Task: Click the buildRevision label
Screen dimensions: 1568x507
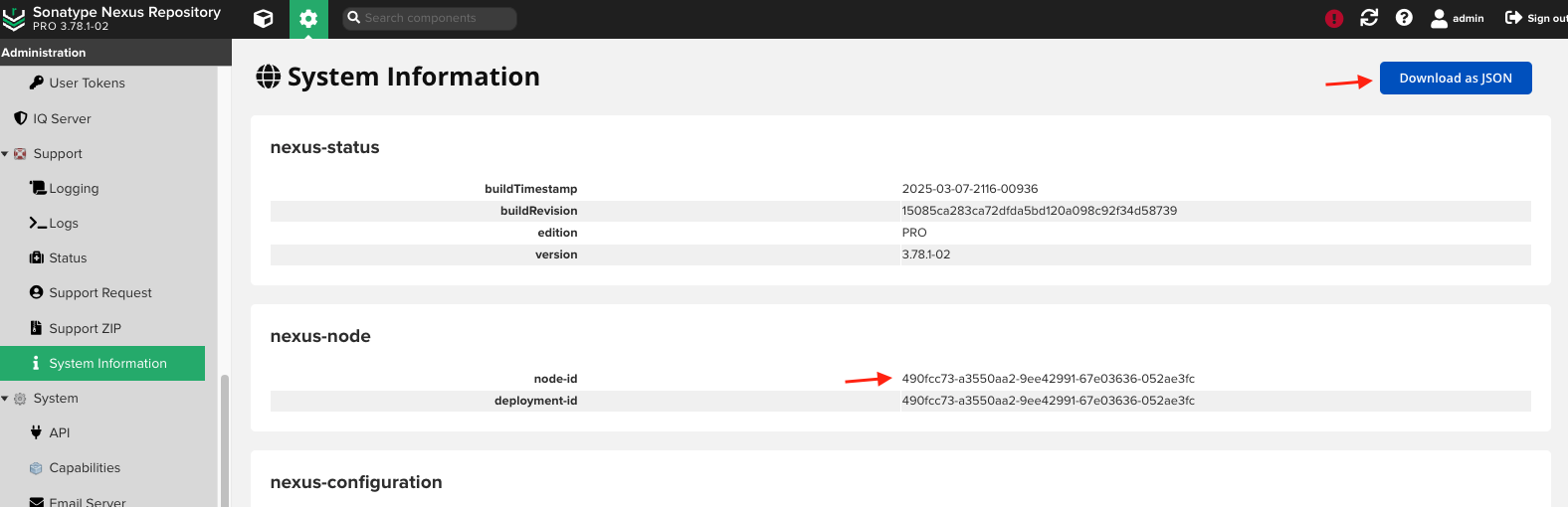Action: [x=538, y=211]
